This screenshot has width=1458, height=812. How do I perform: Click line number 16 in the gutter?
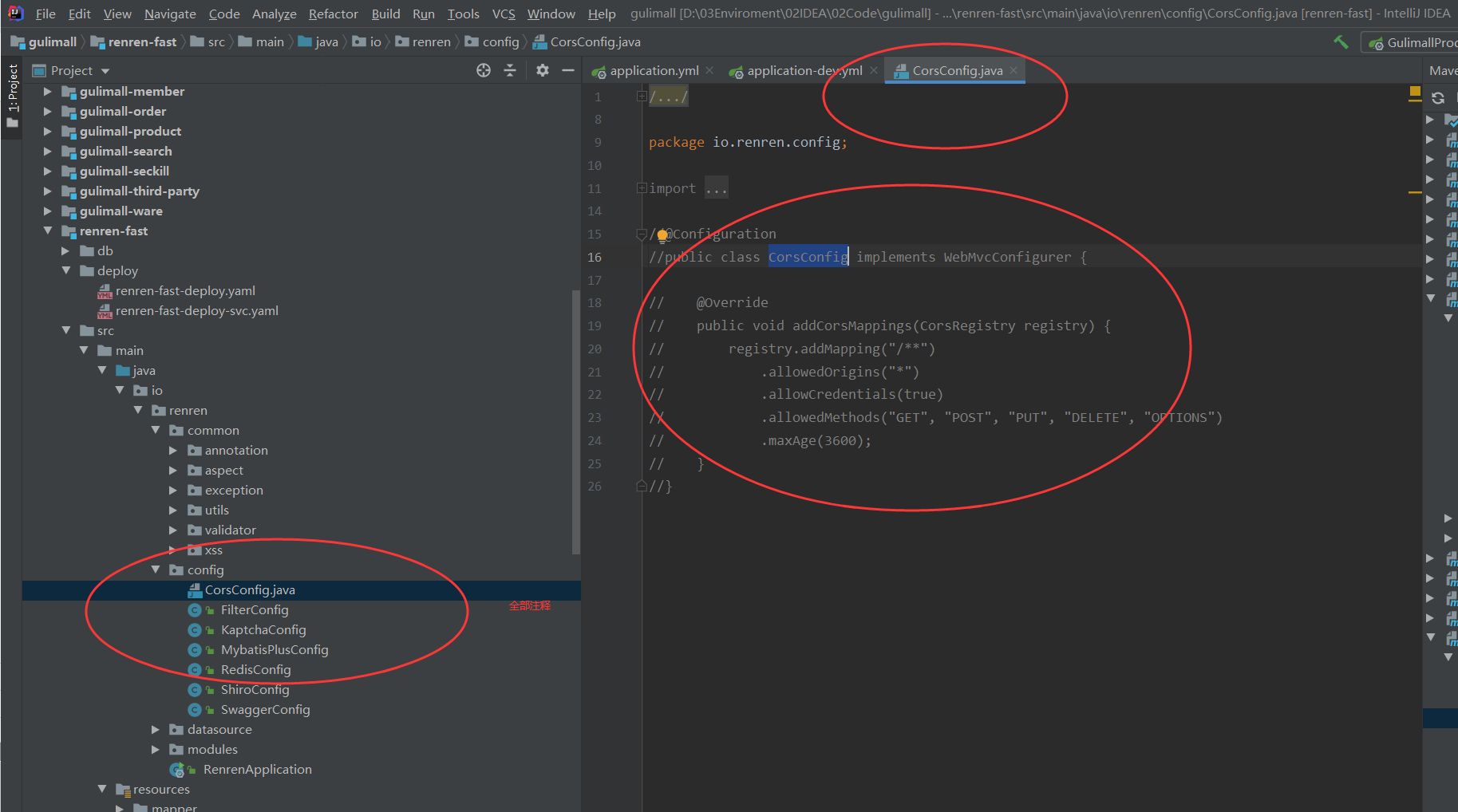click(595, 257)
